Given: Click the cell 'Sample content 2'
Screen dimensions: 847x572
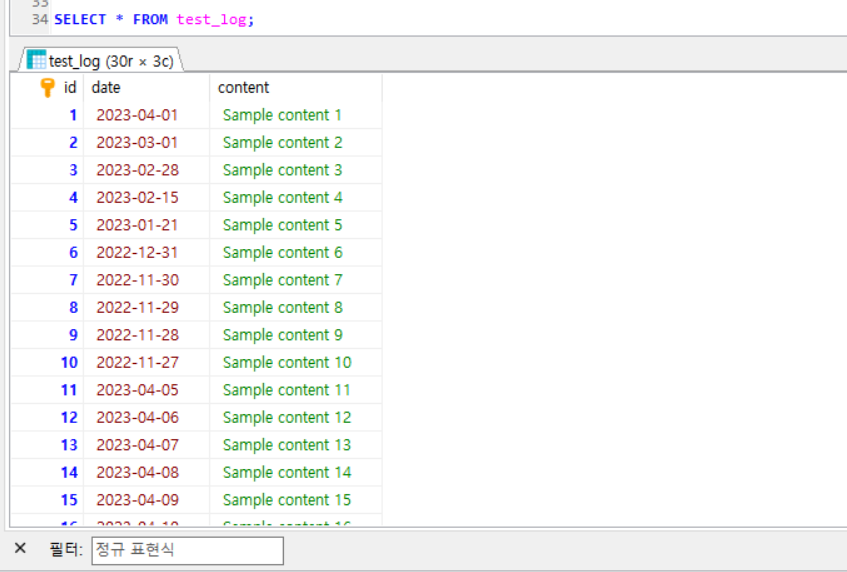Looking at the screenshot, I should pos(296,143).
